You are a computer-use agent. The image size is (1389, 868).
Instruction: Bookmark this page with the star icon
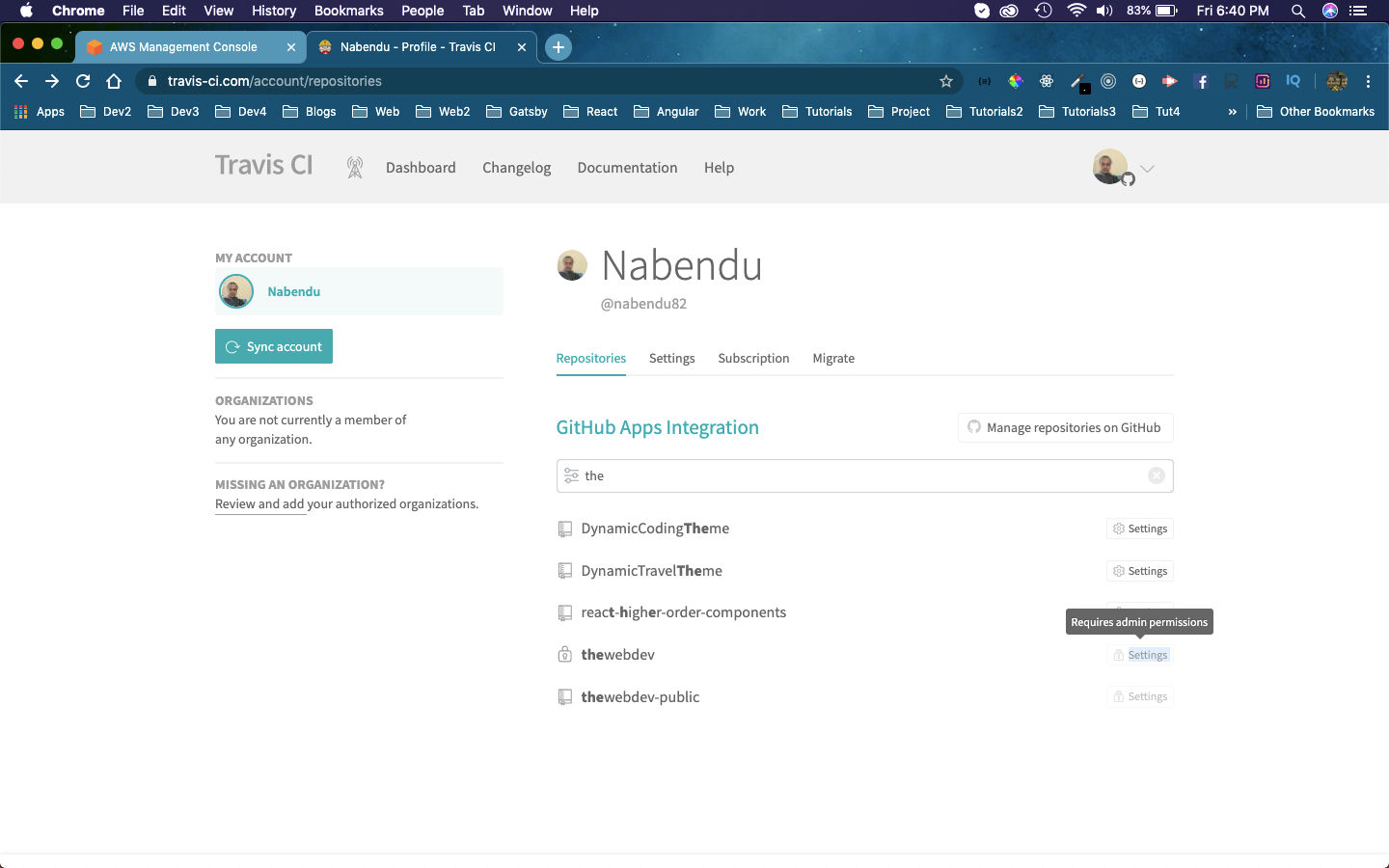tap(946, 81)
